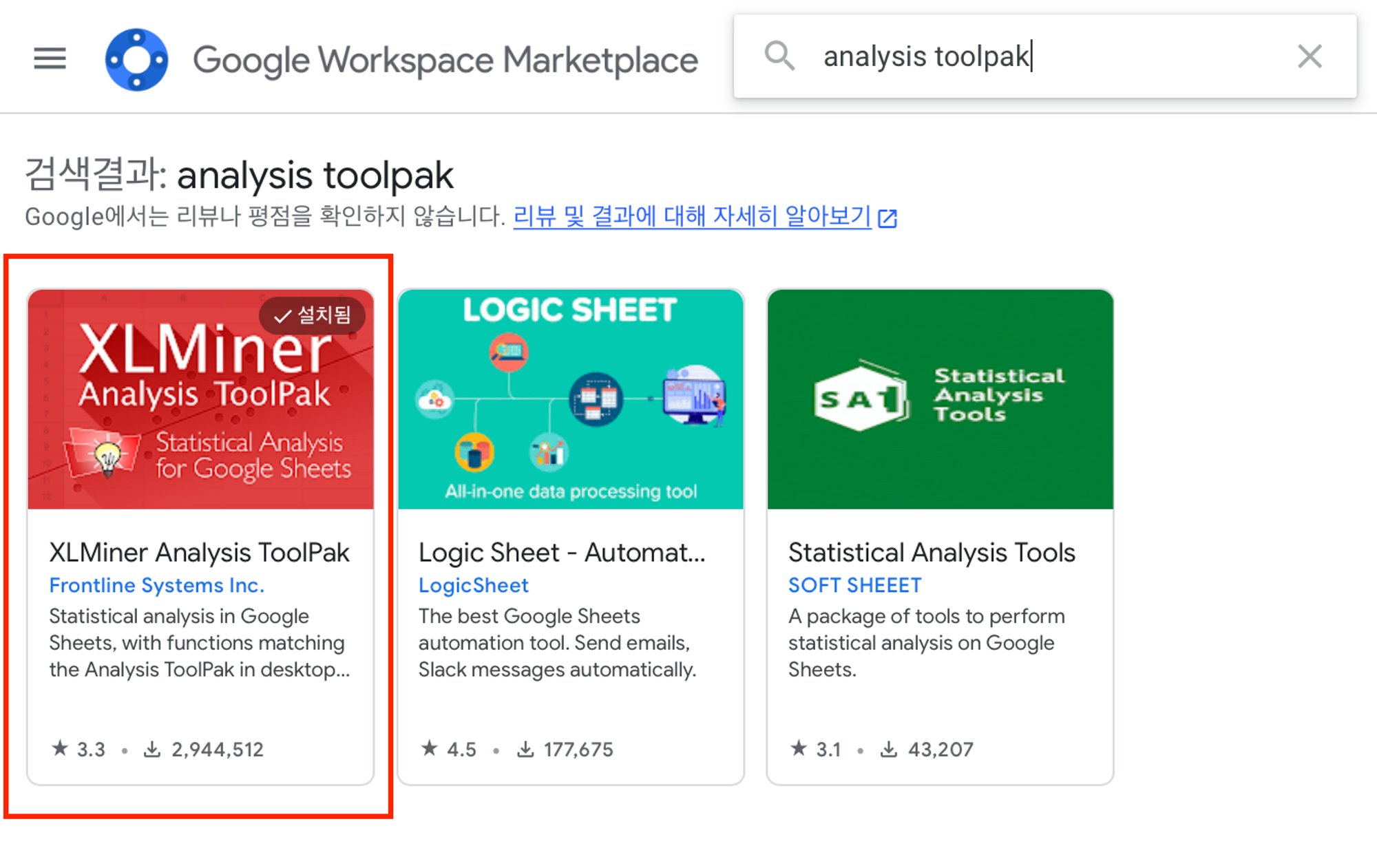The width and height of the screenshot is (1377, 868).
Task: Open the hamburger main menu
Action: pos(50,59)
